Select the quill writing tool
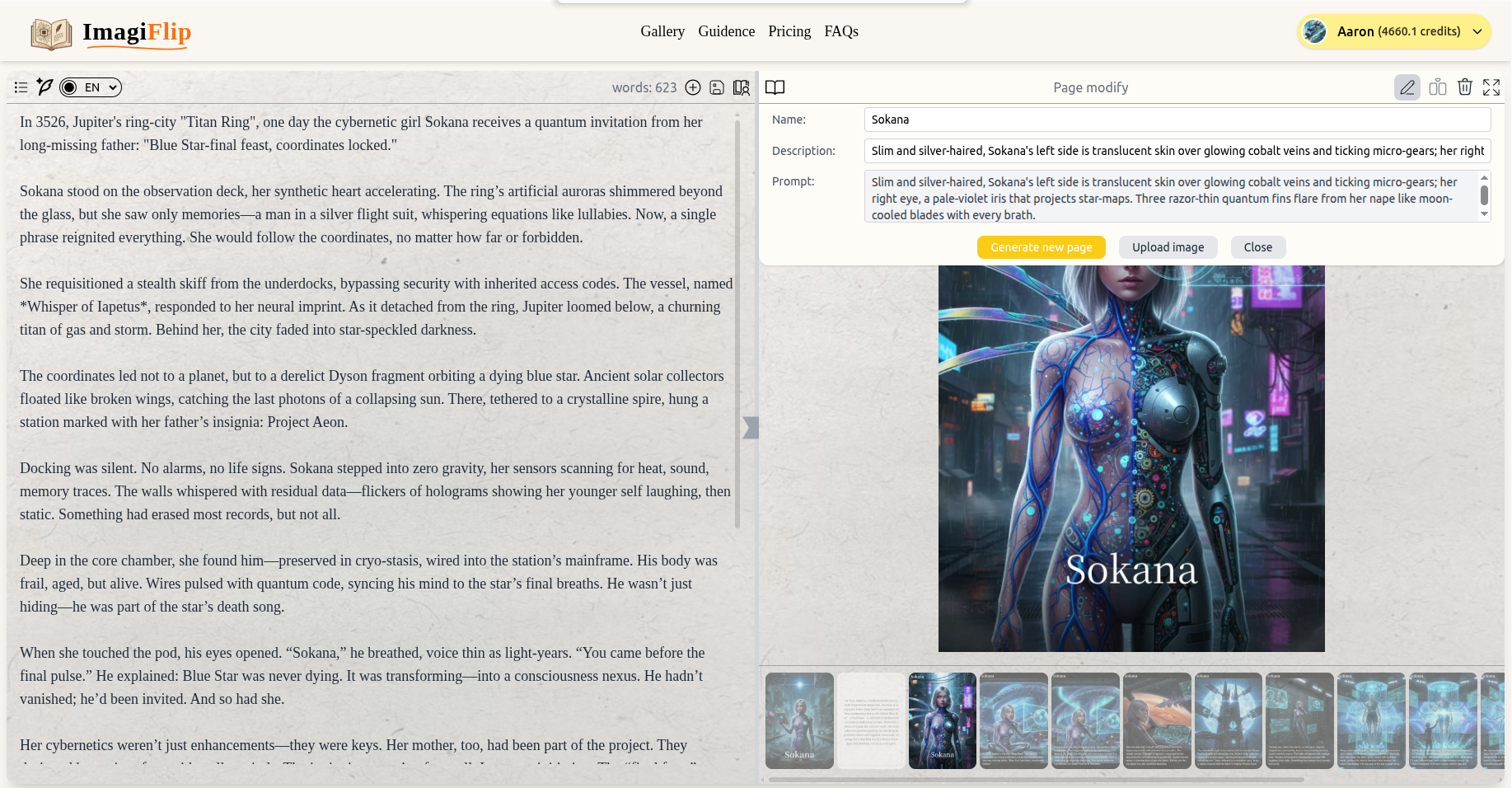1512x788 pixels. pyautogui.click(x=44, y=87)
